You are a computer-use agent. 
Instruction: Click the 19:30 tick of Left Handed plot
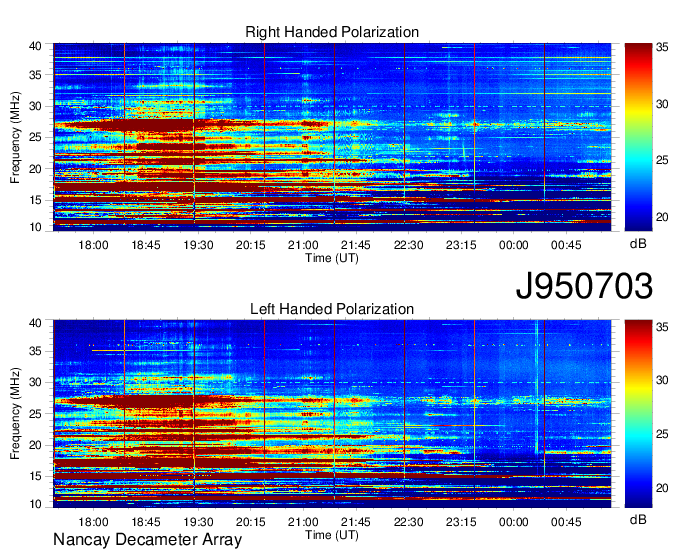click(198, 522)
